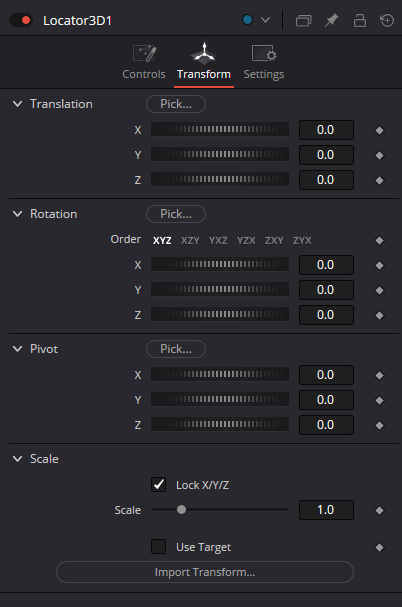Add keyframe for Pivot Y

[380, 400]
